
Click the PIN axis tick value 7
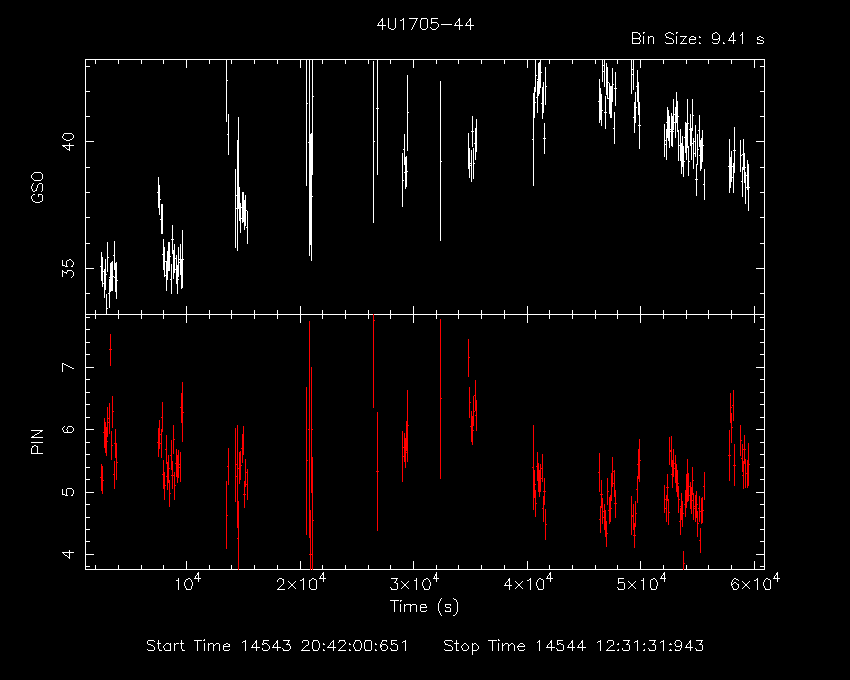pos(68,367)
